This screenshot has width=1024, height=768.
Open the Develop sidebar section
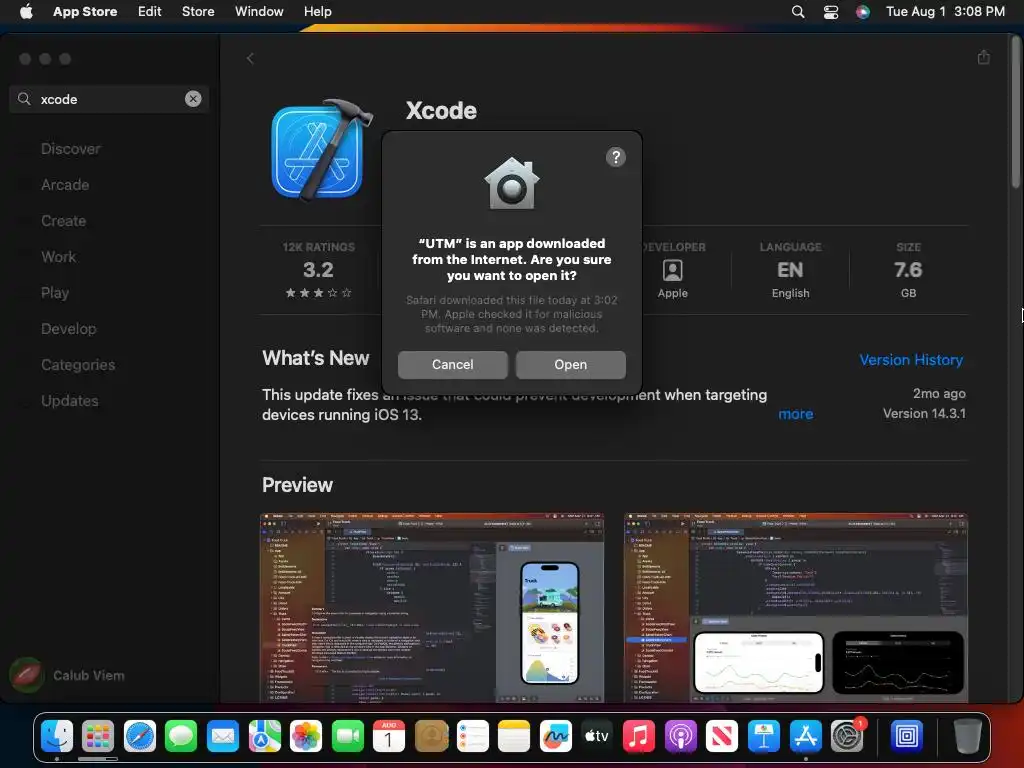pos(69,328)
